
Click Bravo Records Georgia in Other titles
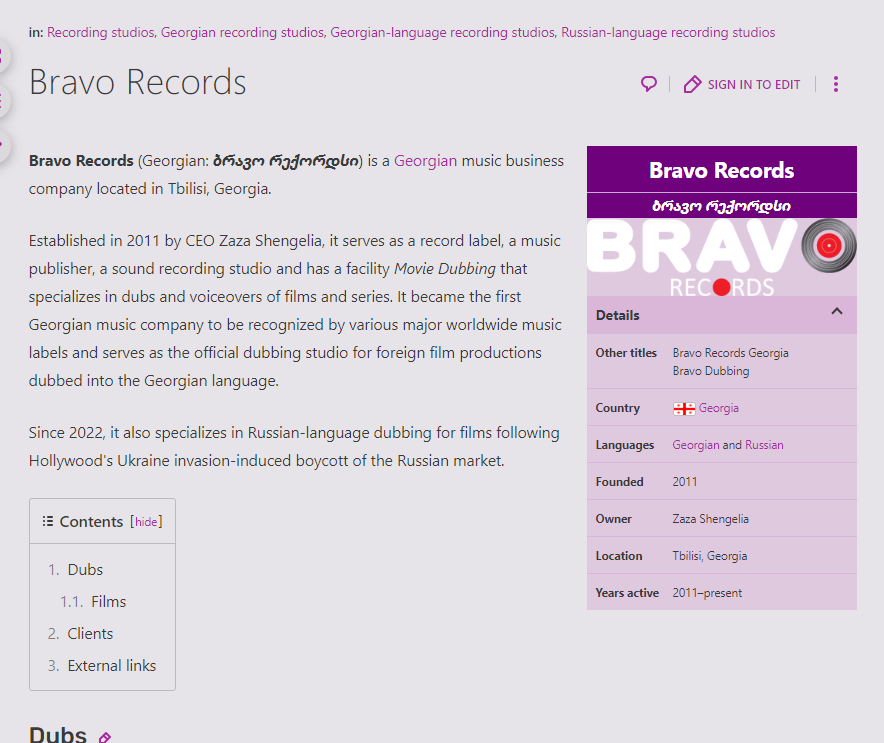click(731, 353)
